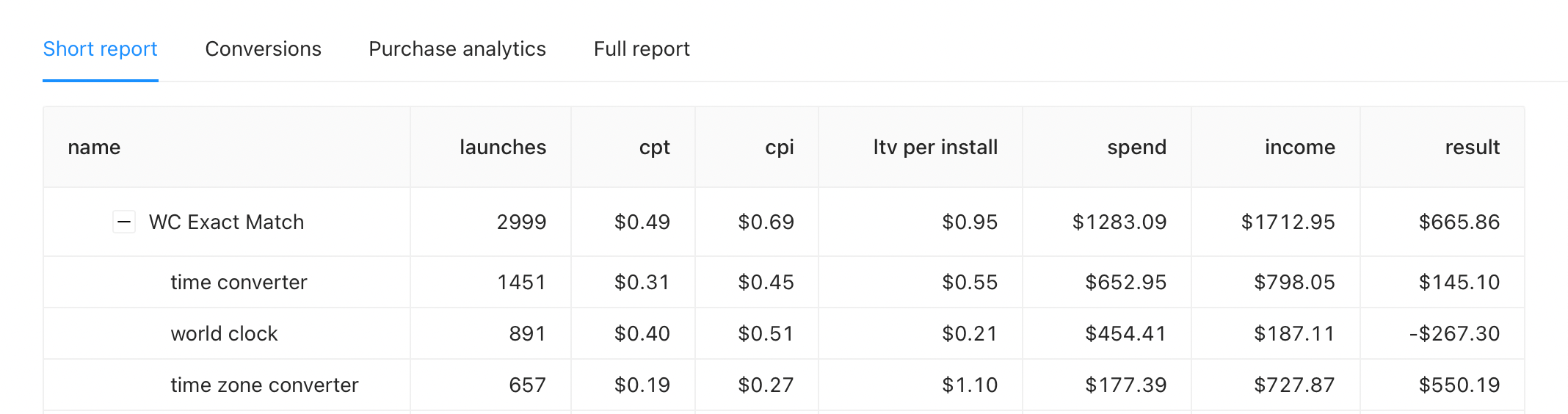Screen dimensions: 1568x414
Task: Select the time zone converter row
Action: coord(784,385)
